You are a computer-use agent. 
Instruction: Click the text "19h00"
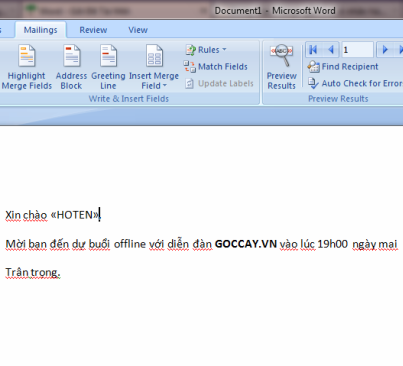[333, 244]
